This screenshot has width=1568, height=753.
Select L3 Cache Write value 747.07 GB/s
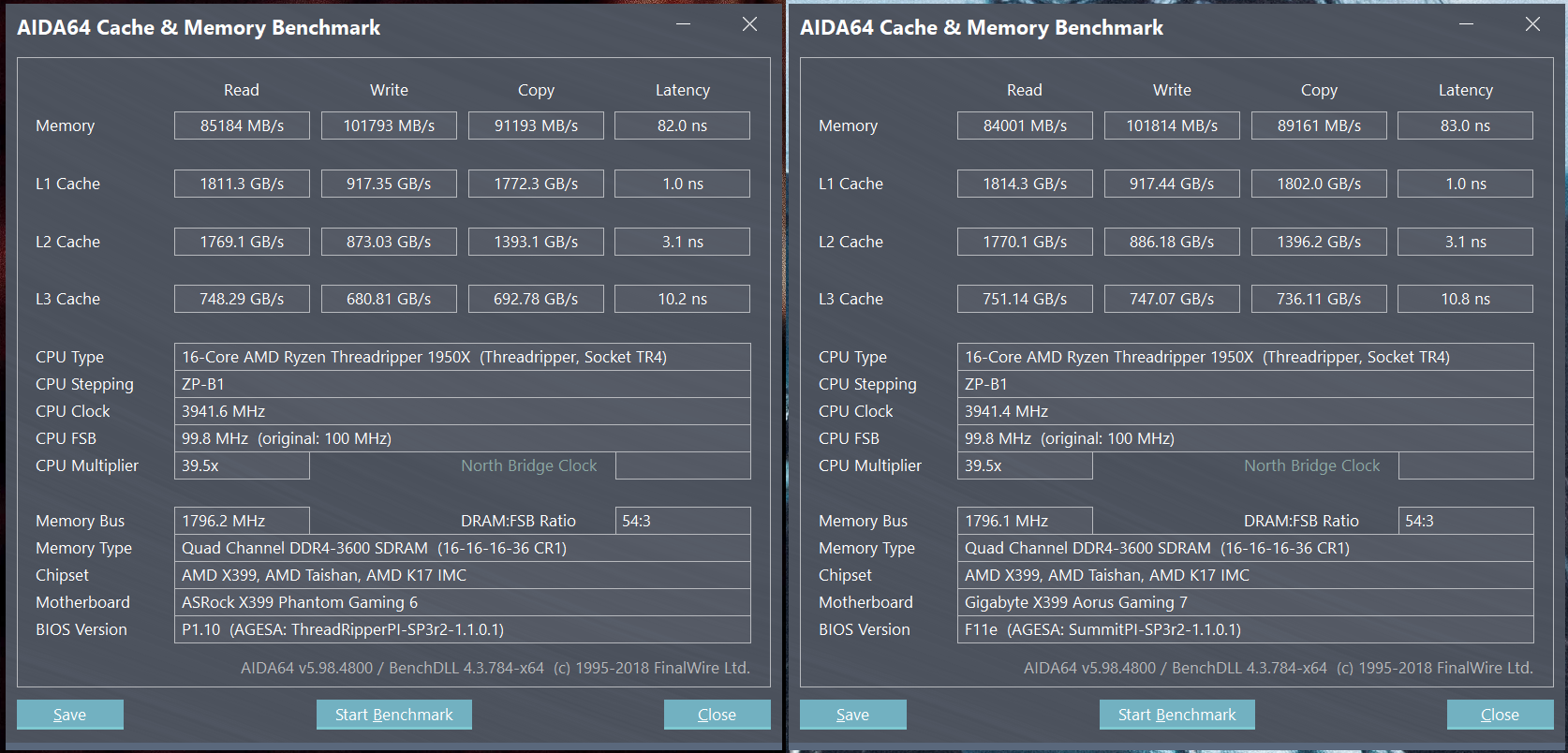[x=1172, y=299]
